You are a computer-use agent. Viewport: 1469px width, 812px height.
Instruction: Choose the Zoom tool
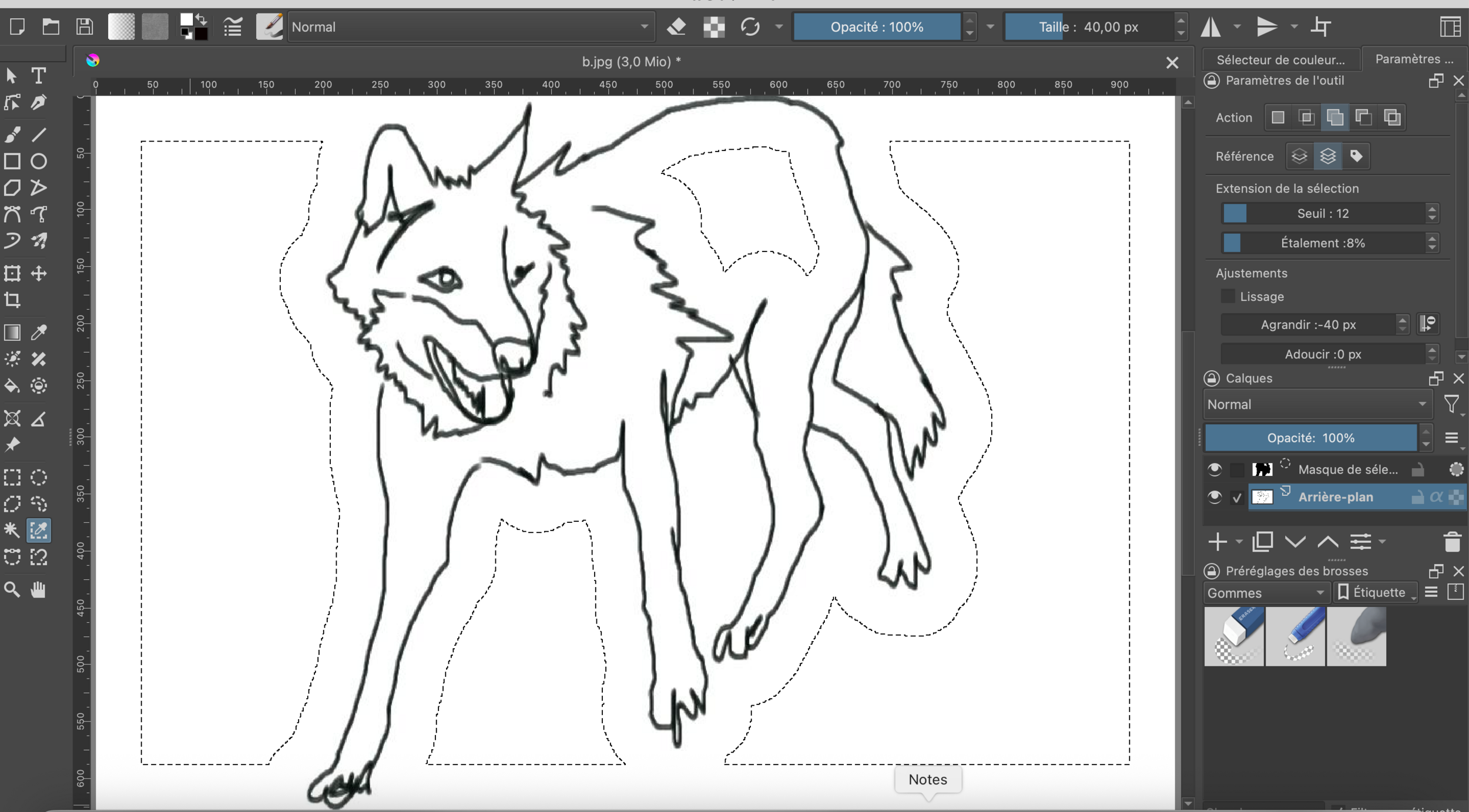tap(12, 589)
